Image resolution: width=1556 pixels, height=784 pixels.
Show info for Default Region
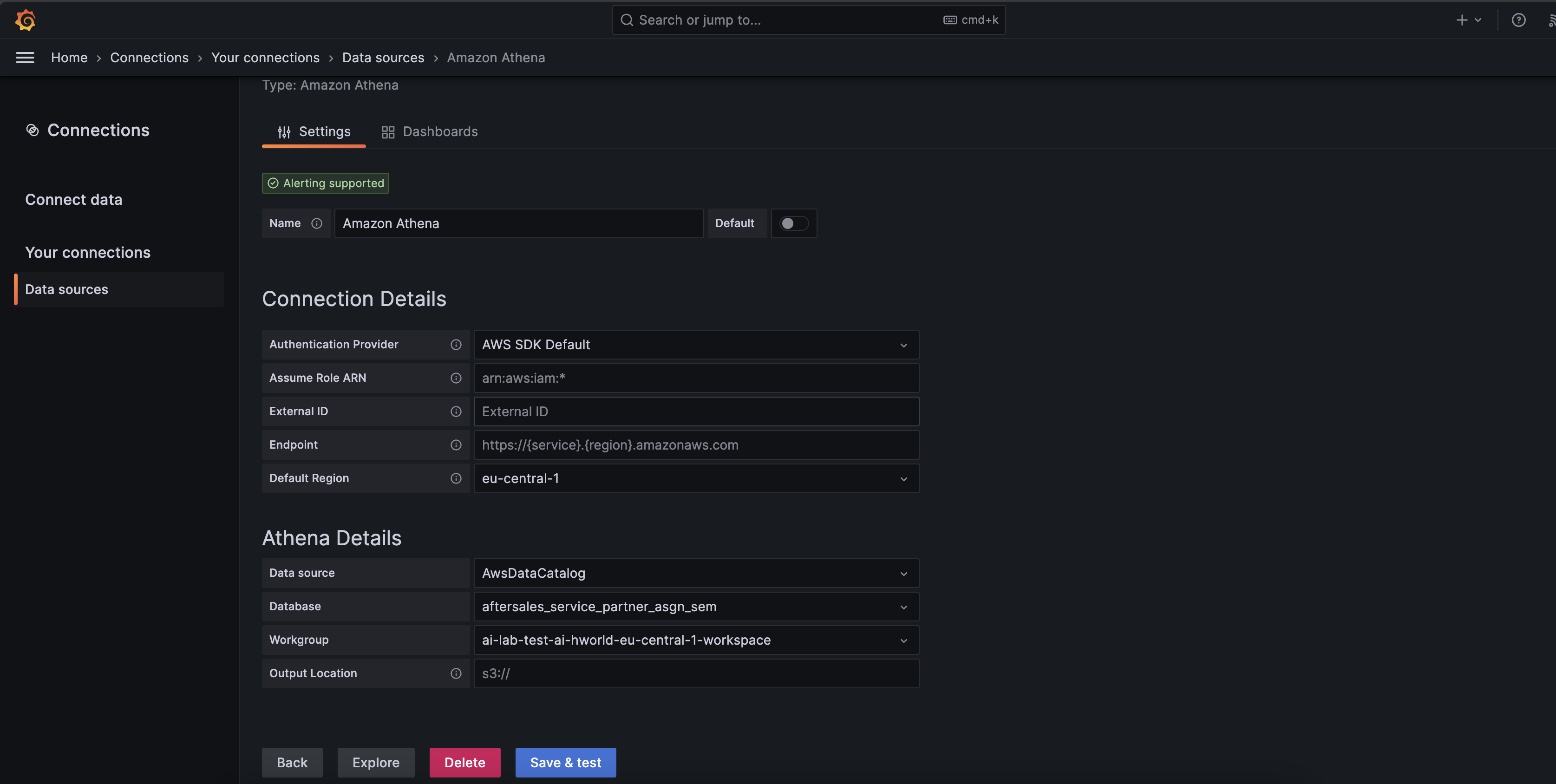pyautogui.click(x=456, y=478)
